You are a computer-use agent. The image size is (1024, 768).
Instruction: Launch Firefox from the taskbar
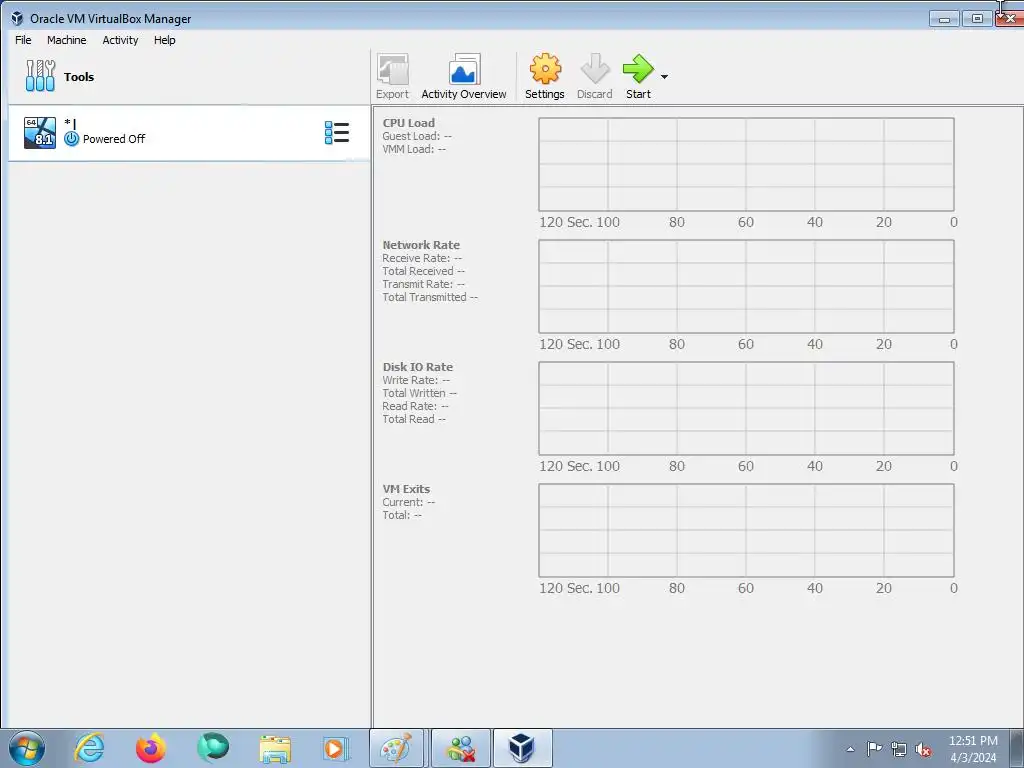click(x=151, y=748)
